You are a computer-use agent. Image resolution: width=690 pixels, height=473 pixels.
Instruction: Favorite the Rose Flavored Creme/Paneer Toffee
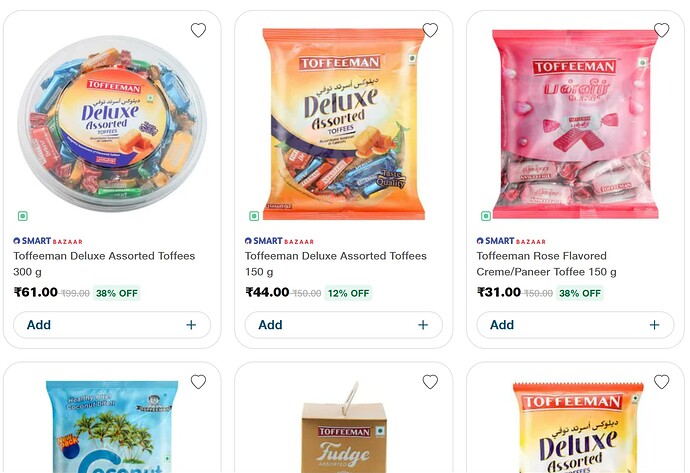click(661, 30)
